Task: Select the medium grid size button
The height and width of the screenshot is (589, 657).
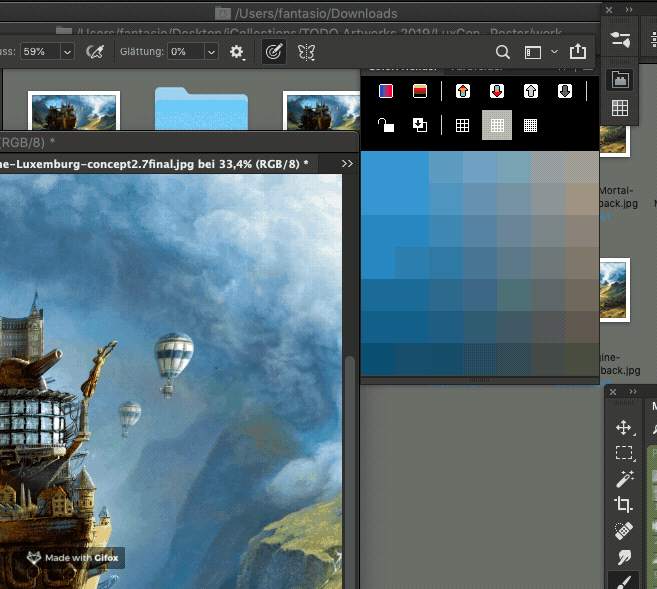Action: click(x=497, y=125)
